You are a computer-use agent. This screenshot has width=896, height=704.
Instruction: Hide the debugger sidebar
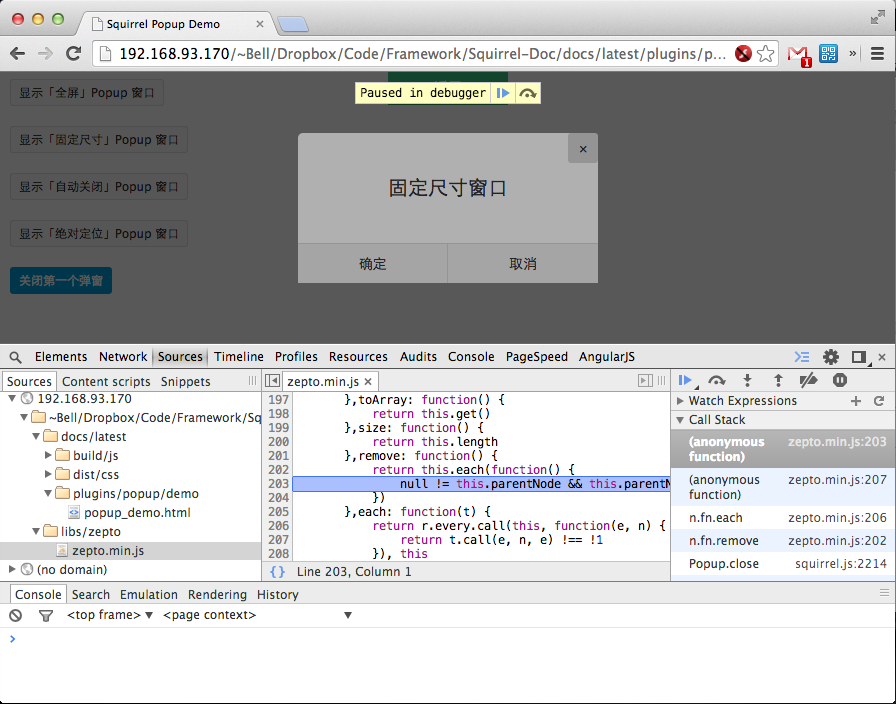pyautogui.click(x=645, y=381)
